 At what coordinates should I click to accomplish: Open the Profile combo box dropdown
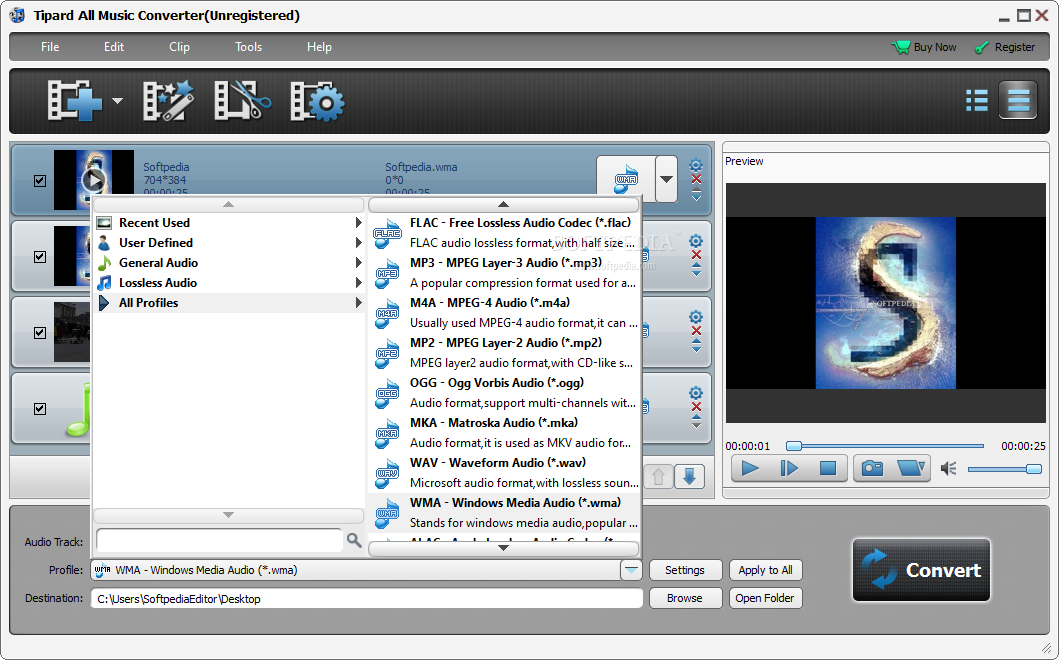[x=631, y=570]
